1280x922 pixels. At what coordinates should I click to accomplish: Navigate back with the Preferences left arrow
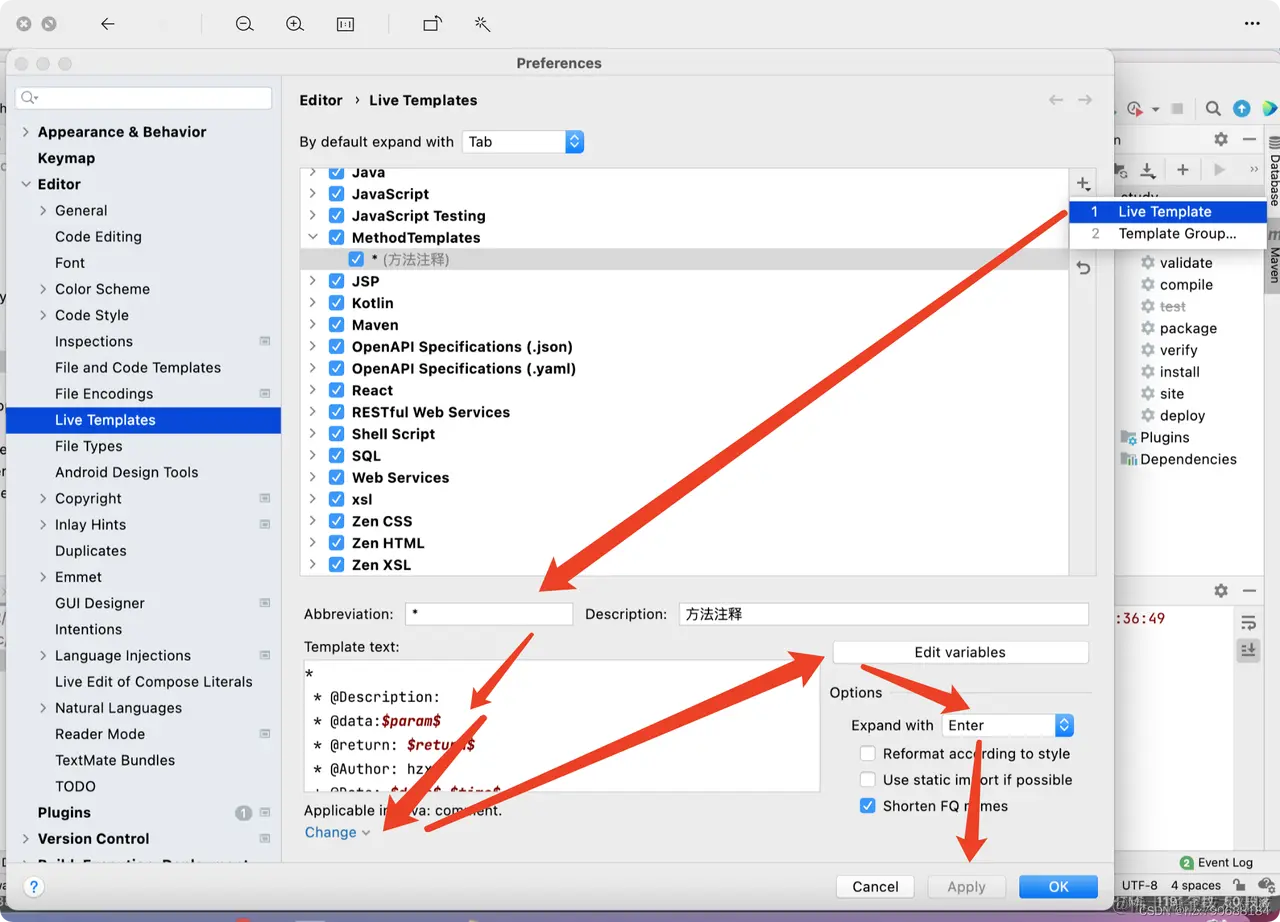[x=1056, y=100]
